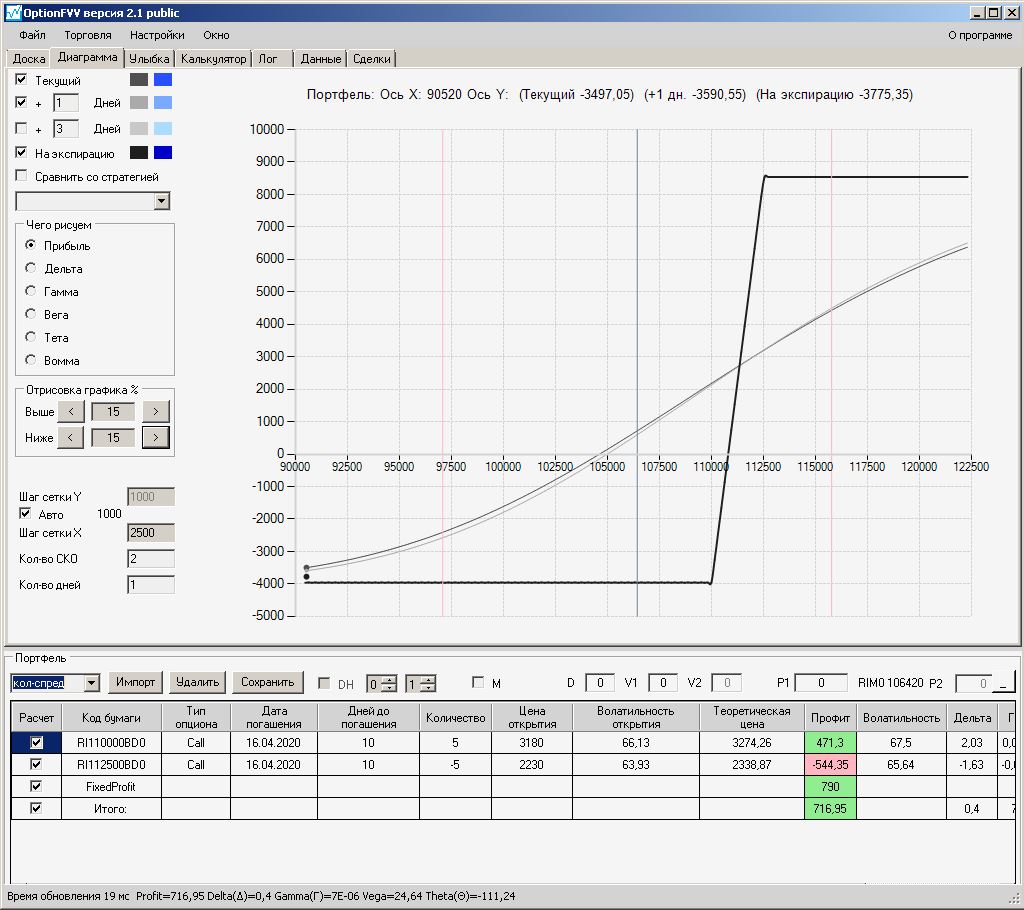Click the Волатильность открытия cell 66,13
Image resolution: width=1024 pixels, height=910 pixels.
635,743
